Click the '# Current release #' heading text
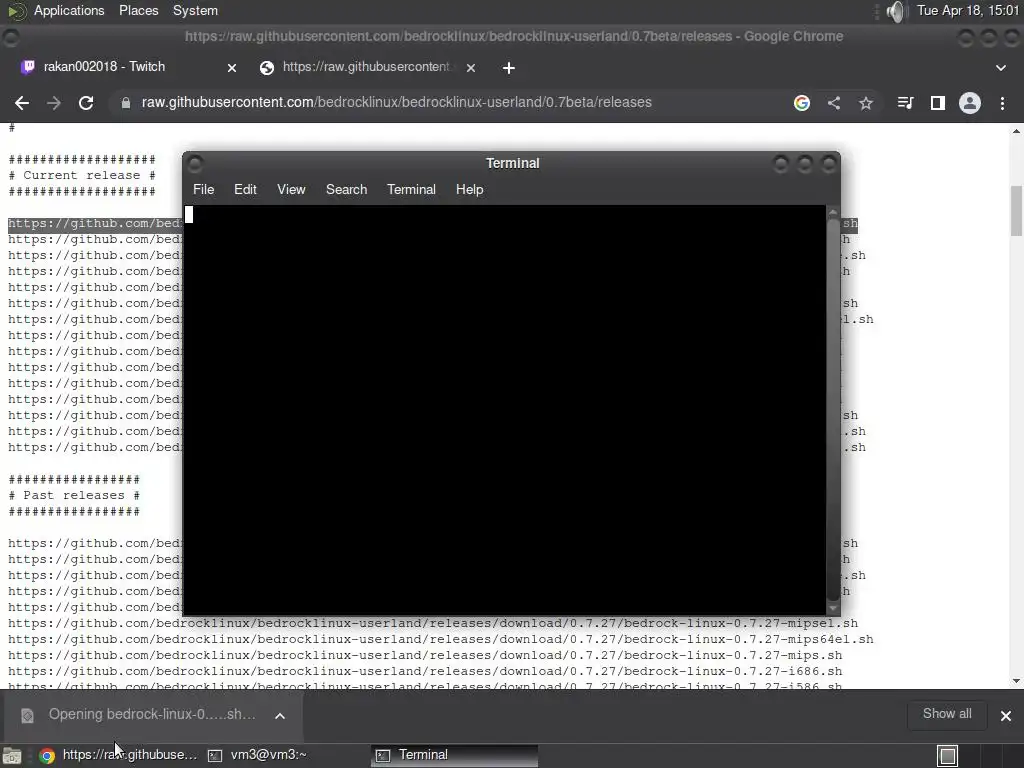This screenshot has width=1024, height=768. point(82,175)
